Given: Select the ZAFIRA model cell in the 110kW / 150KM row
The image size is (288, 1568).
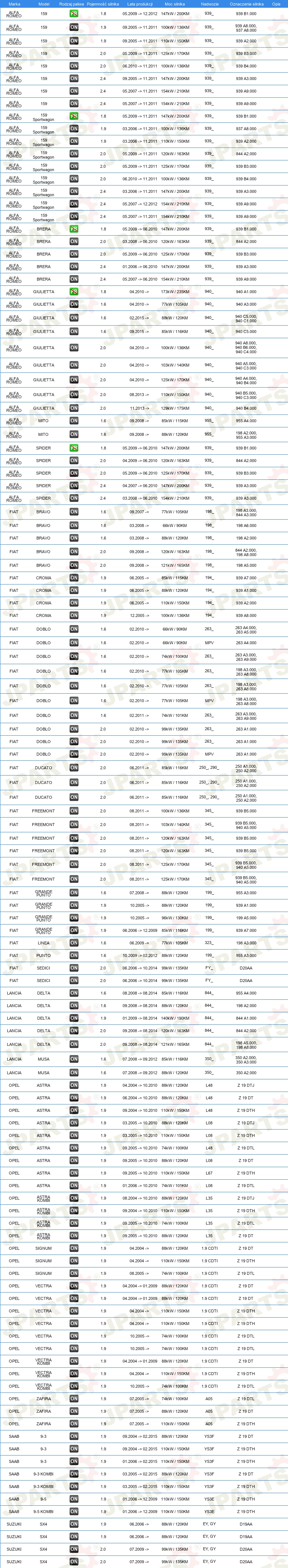Looking at the screenshot, I should [44, 1424].
